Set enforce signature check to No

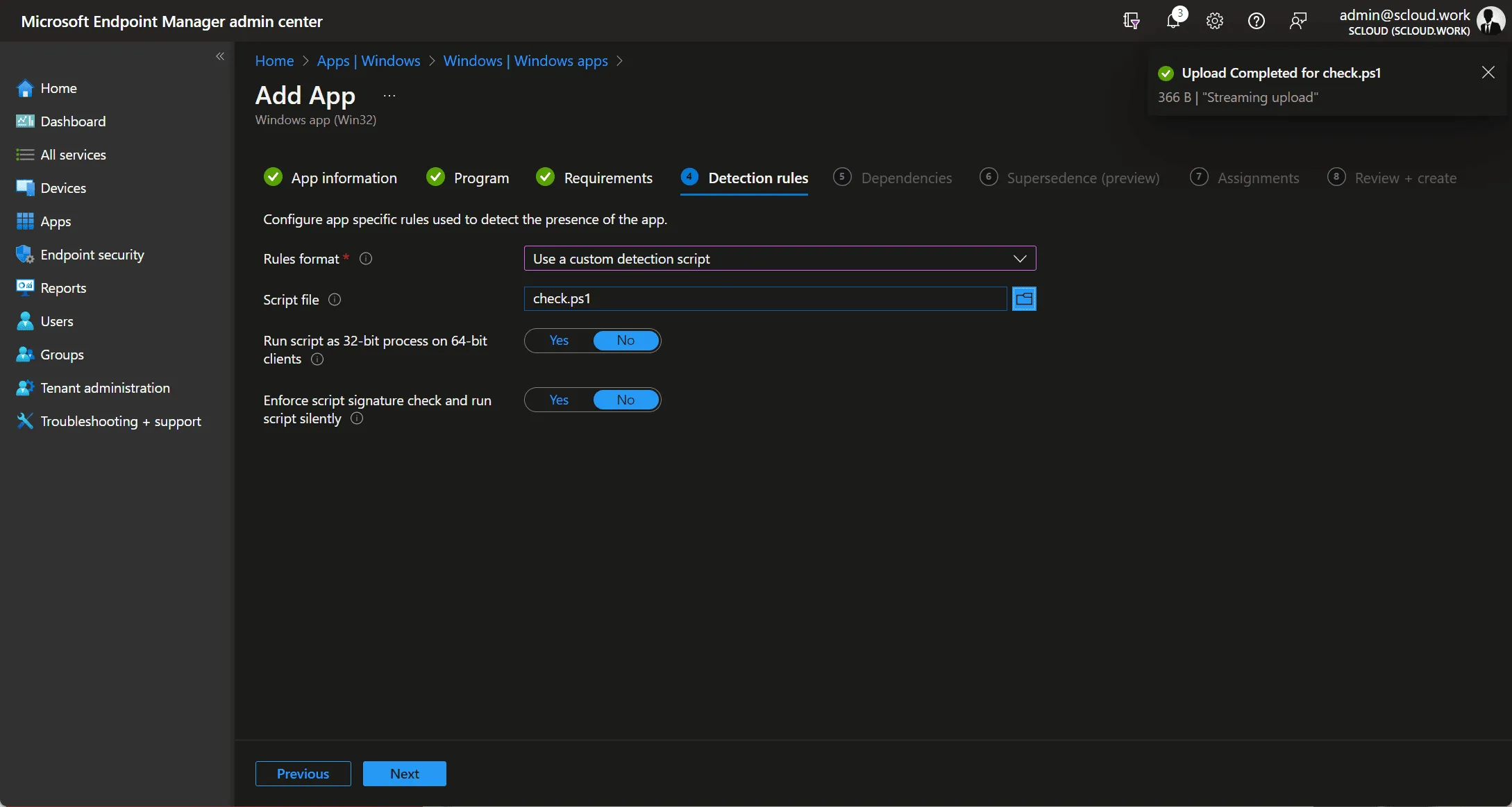(x=625, y=400)
